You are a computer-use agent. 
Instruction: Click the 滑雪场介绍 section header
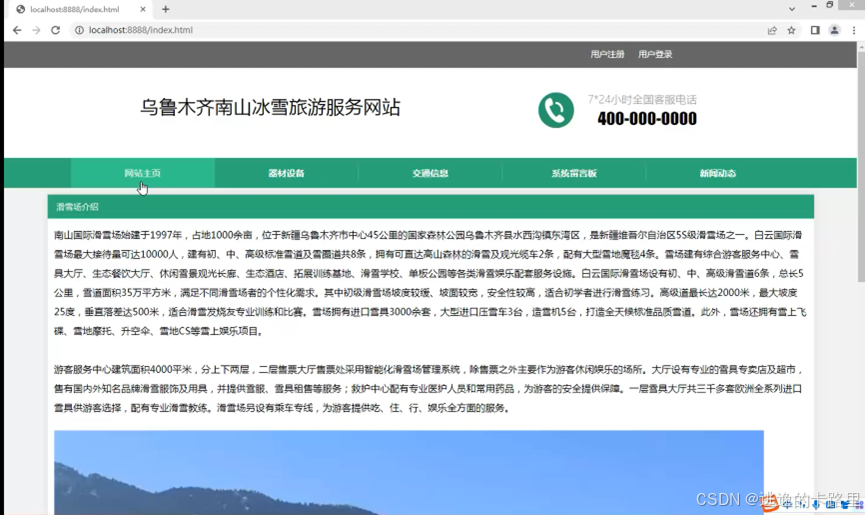[431, 207]
